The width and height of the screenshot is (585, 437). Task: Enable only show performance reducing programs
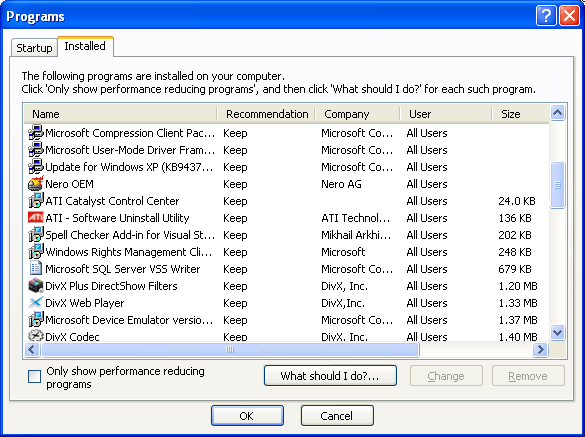[34, 377]
